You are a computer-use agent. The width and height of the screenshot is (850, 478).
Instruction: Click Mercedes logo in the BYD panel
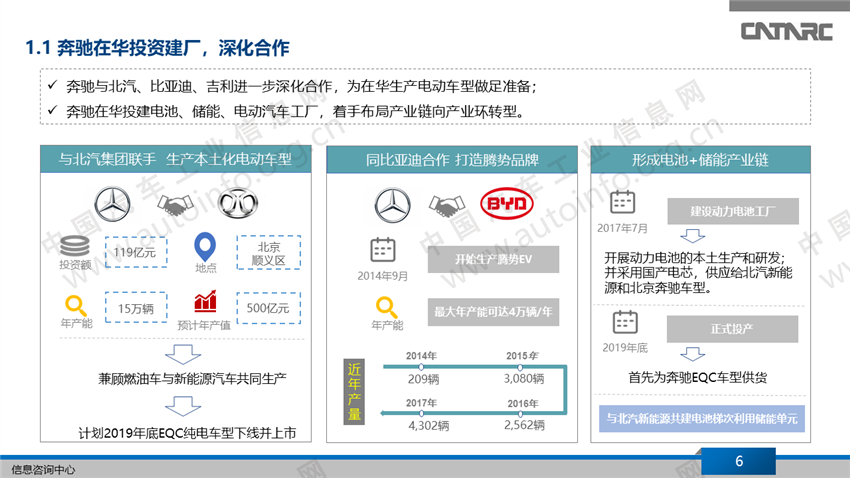click(x=392, y=205)
